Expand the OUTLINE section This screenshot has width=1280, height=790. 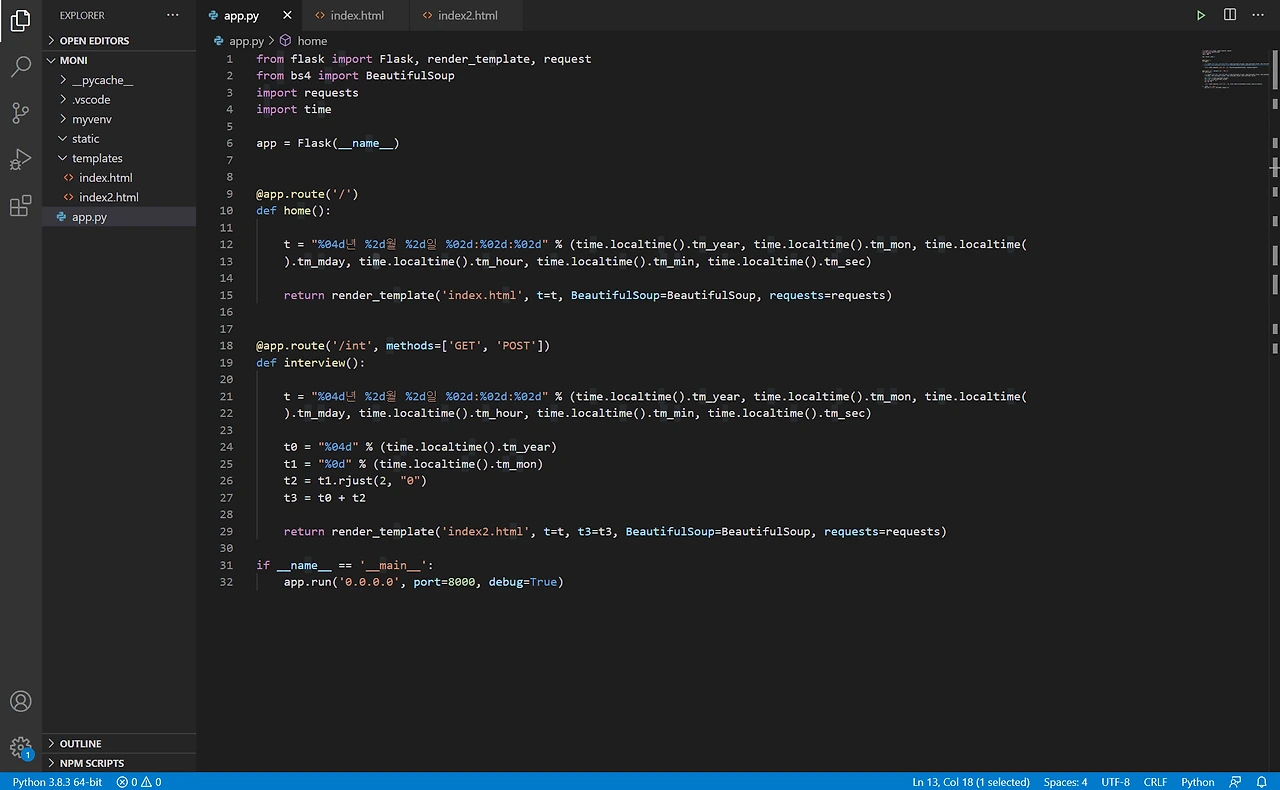pyautogui.click(x=119, y=744)
